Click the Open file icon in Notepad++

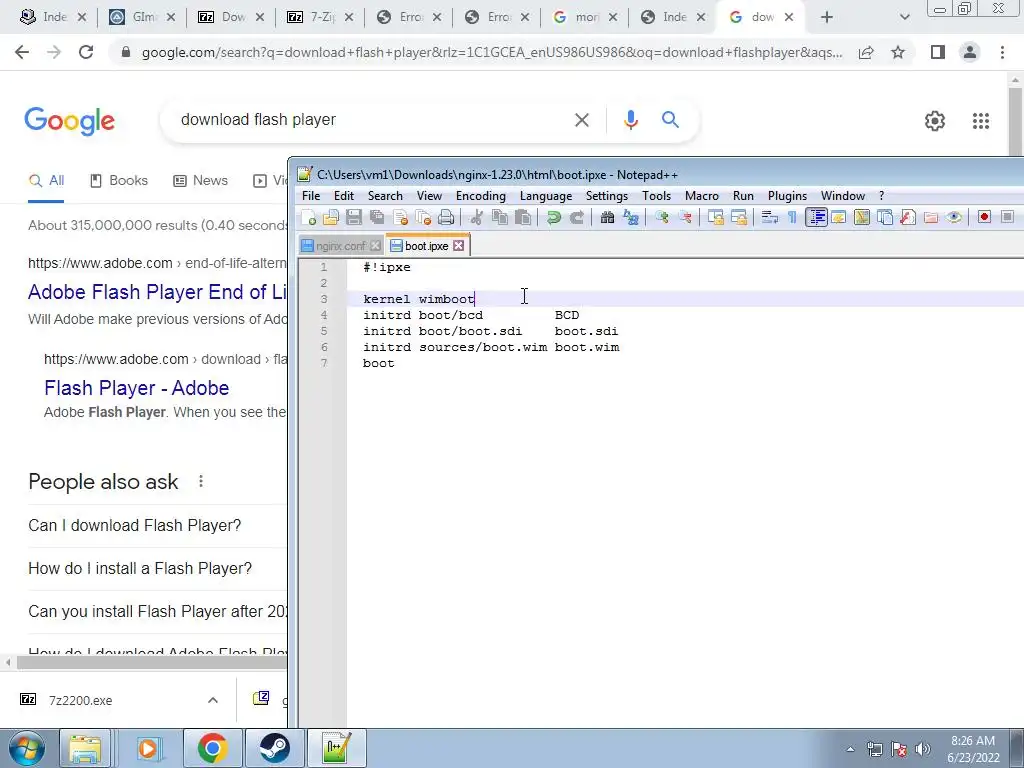[331, 217]
